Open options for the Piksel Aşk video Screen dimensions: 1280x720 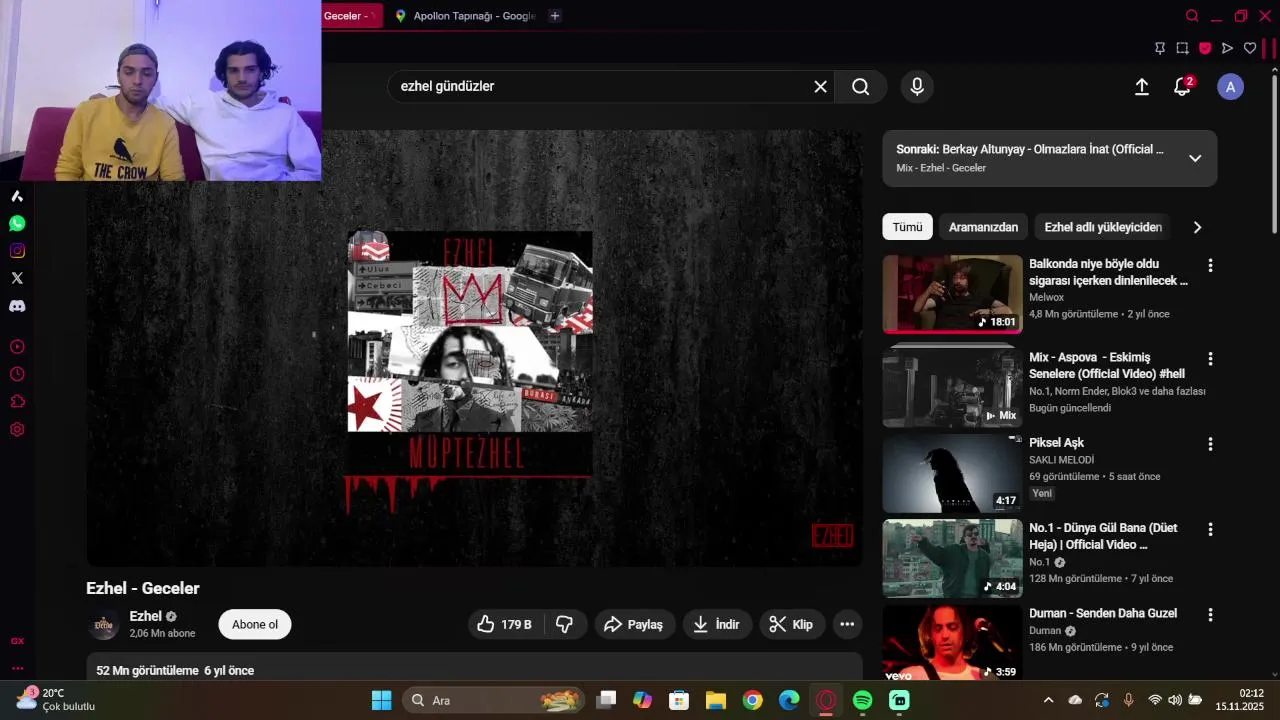click(1210, 444)
